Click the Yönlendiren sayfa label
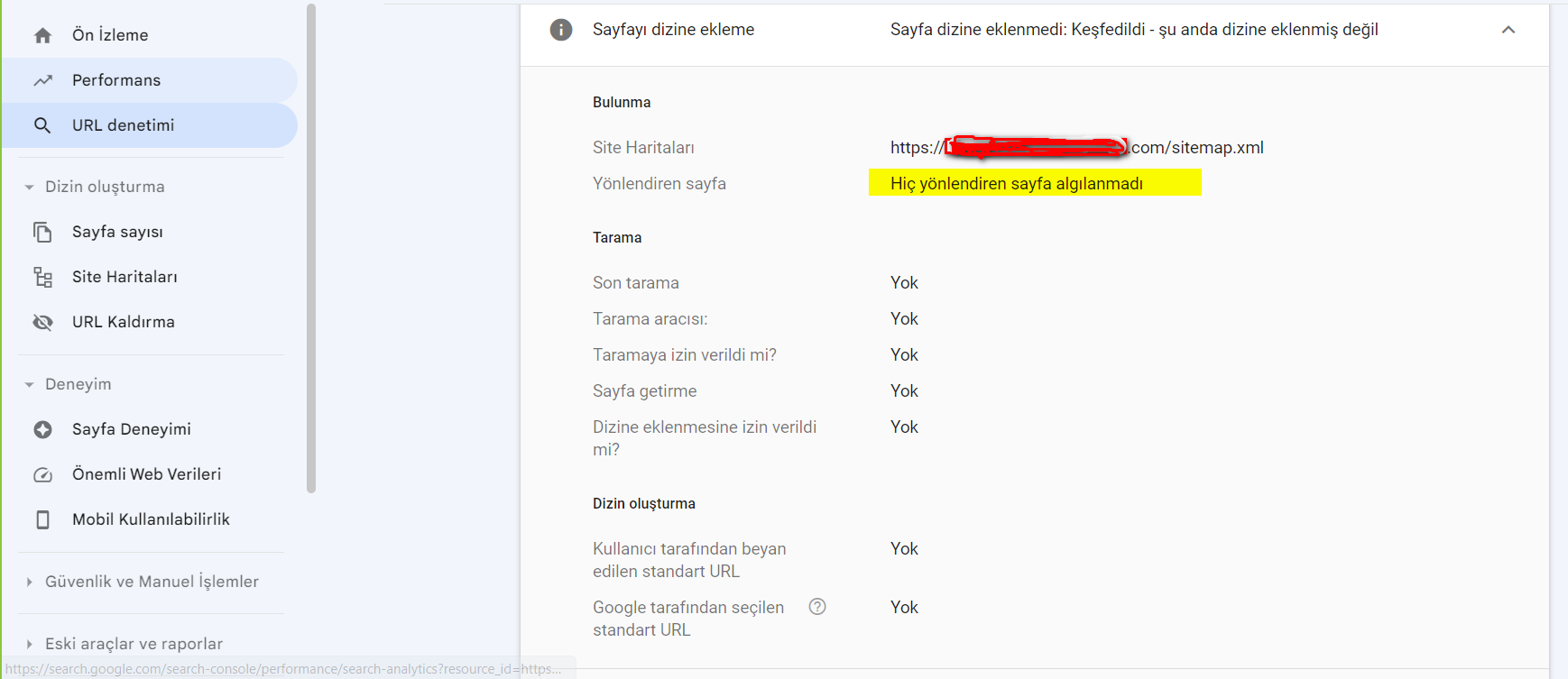The height and width of the screenshot is (679, 1568). point(659,183)
